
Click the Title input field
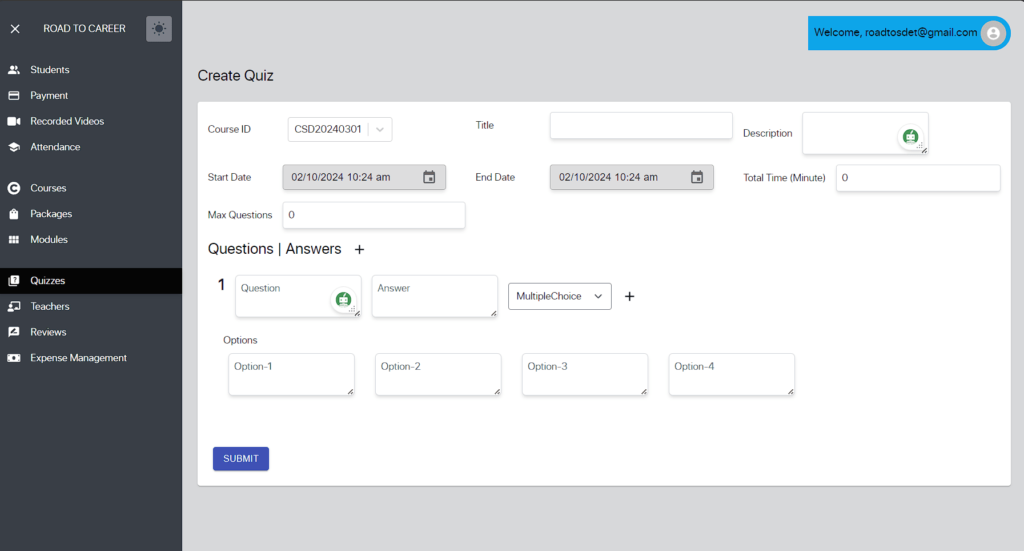coord(640,126)
